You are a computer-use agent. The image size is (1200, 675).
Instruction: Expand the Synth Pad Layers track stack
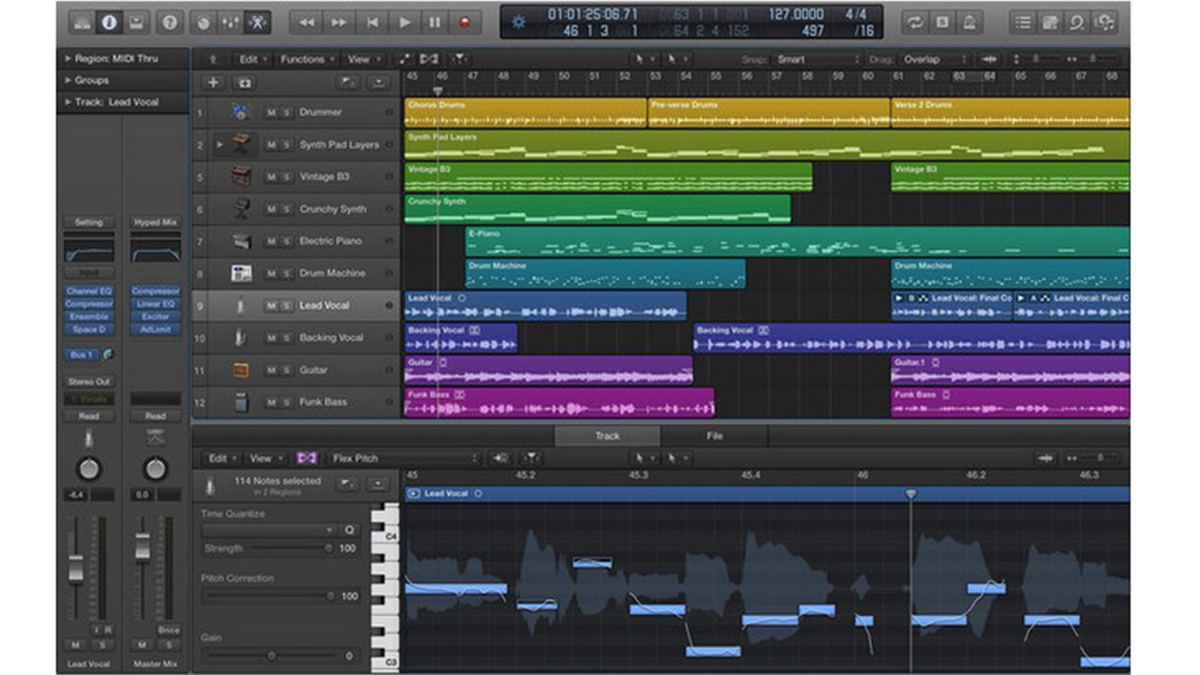click(220, 145)
